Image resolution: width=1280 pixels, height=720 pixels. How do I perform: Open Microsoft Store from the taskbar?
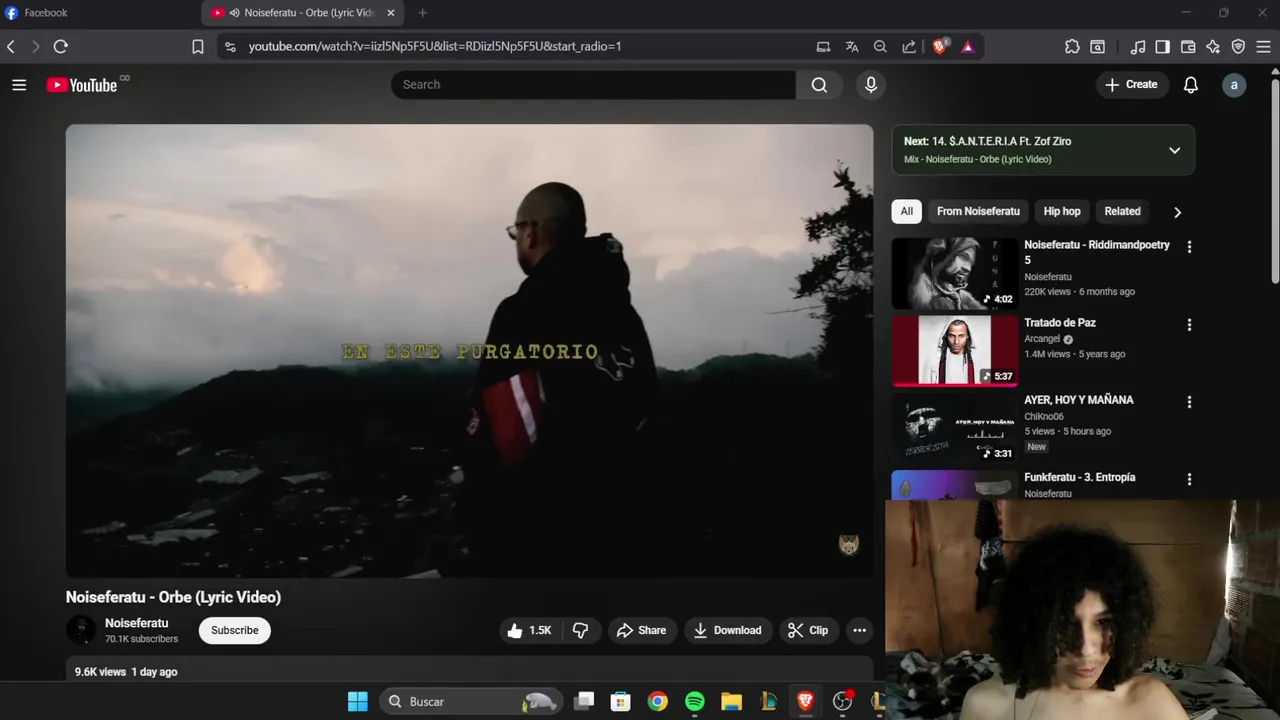click(621, 702)
